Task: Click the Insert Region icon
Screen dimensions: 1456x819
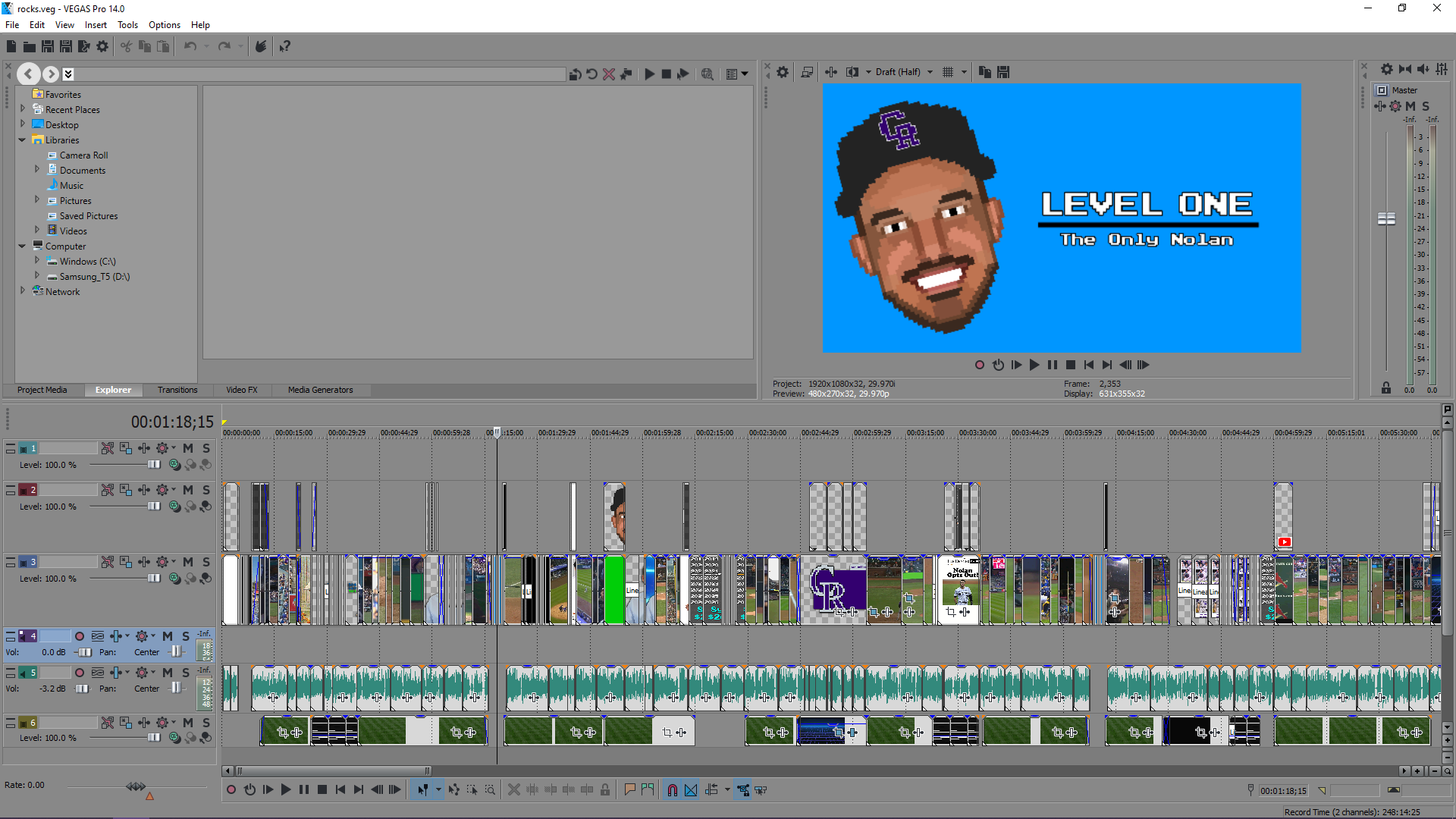Action: pyautogui.click(x=648, y=790)
